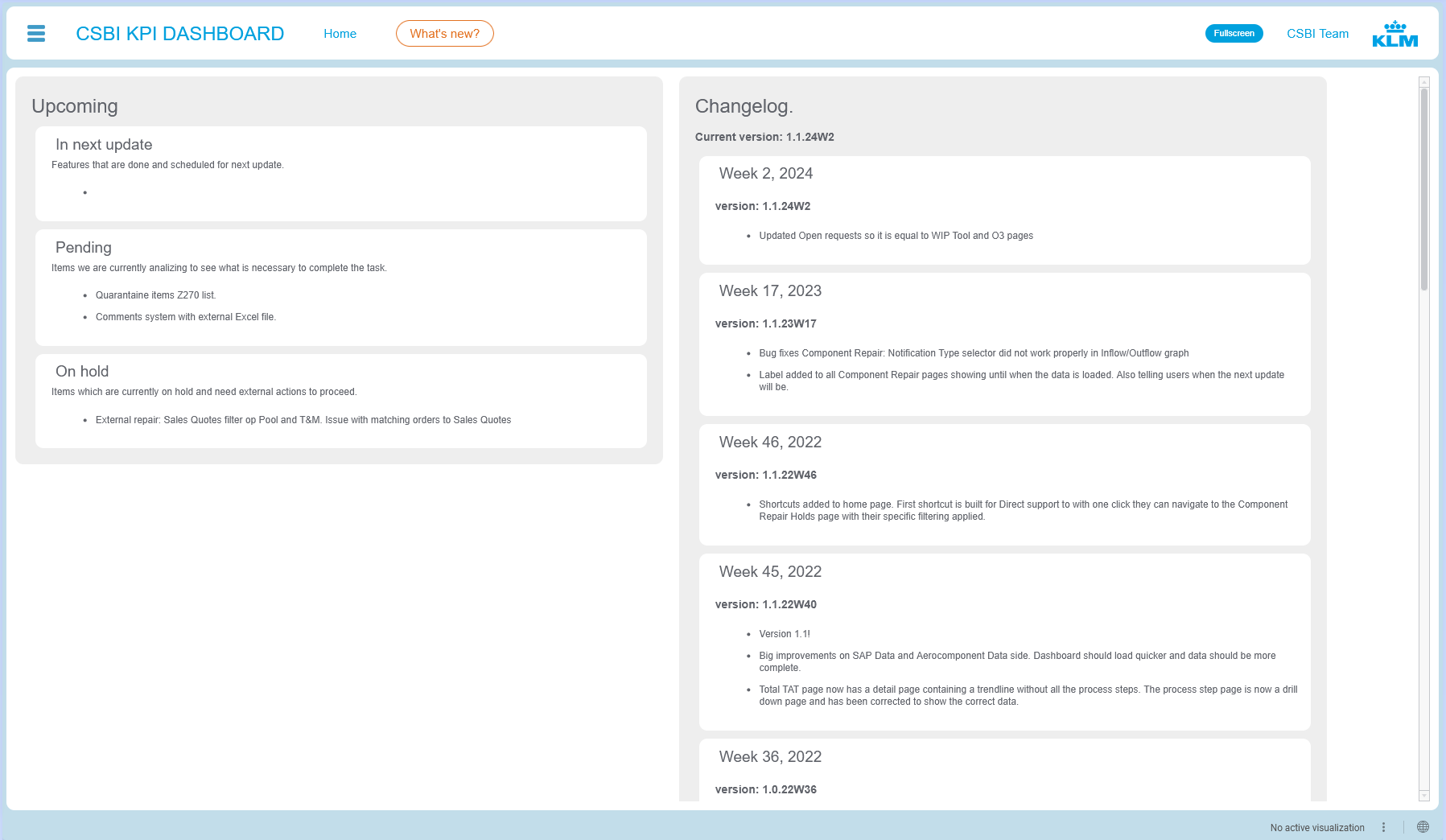Click the Week 46, 2022 changelog heading
1446x840 pixels.
pyautogui.click(x=770, y=443)
